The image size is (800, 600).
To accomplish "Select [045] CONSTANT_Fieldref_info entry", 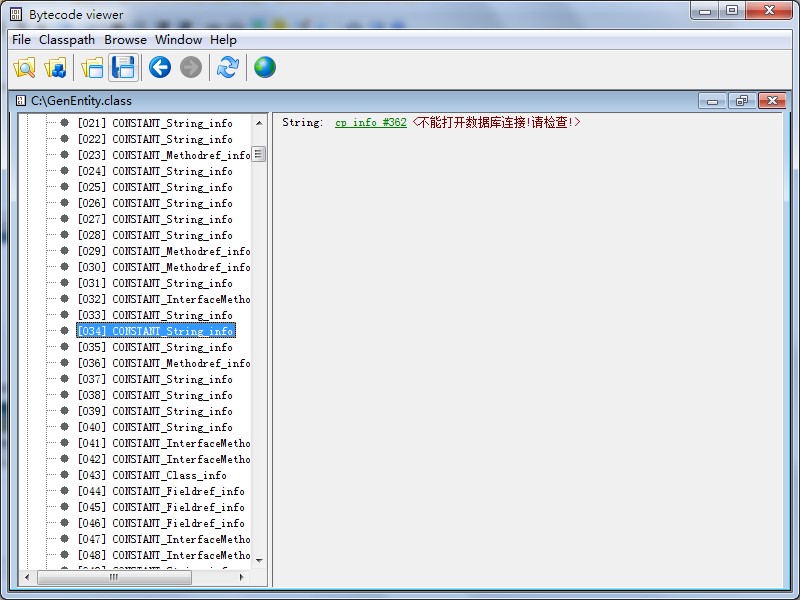I will 161,507.
